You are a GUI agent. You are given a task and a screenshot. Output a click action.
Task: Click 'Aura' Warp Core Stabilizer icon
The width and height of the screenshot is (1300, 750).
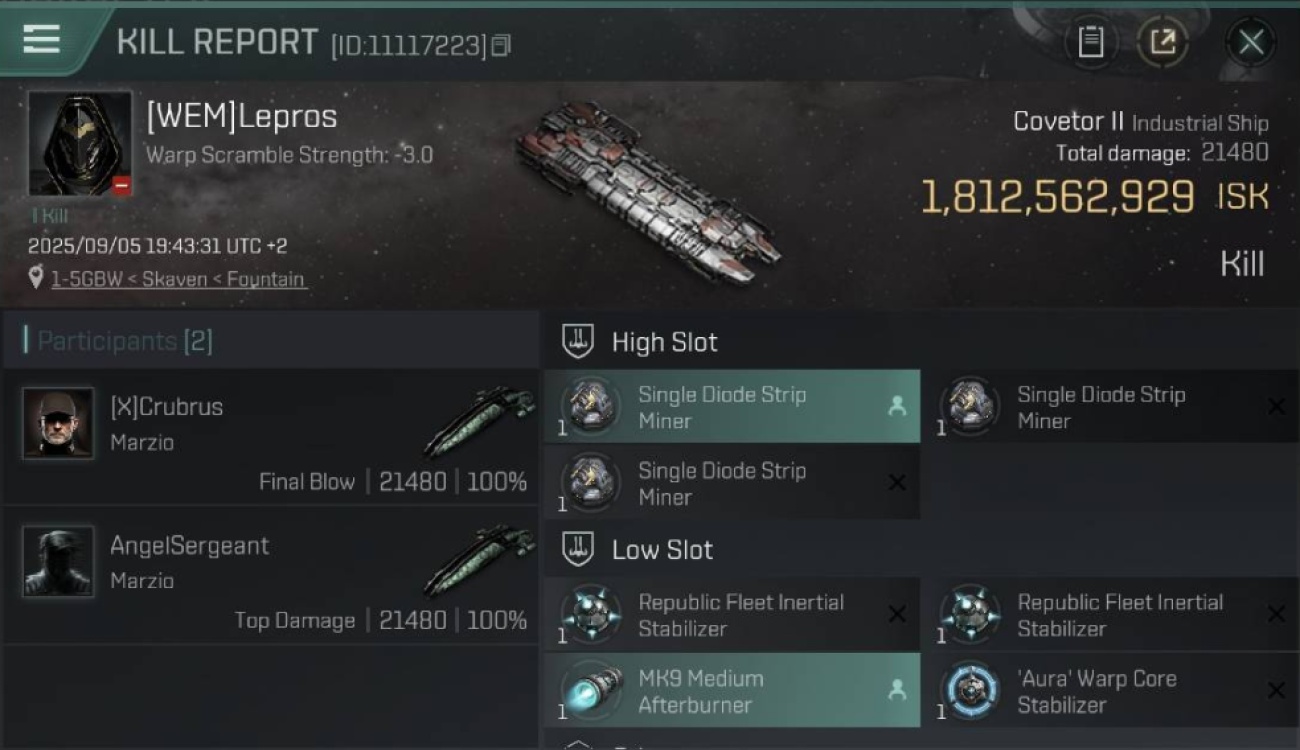[x=970, y=691]
